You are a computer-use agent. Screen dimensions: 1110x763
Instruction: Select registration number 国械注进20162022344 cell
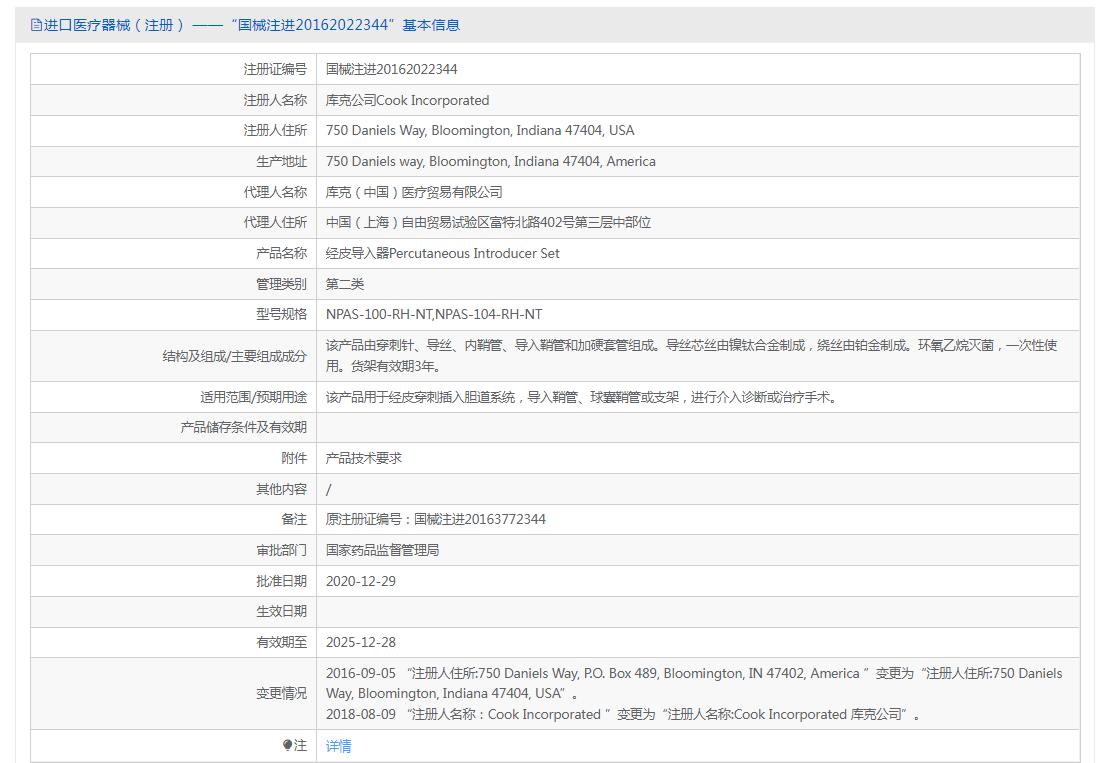tap(391, 69)
